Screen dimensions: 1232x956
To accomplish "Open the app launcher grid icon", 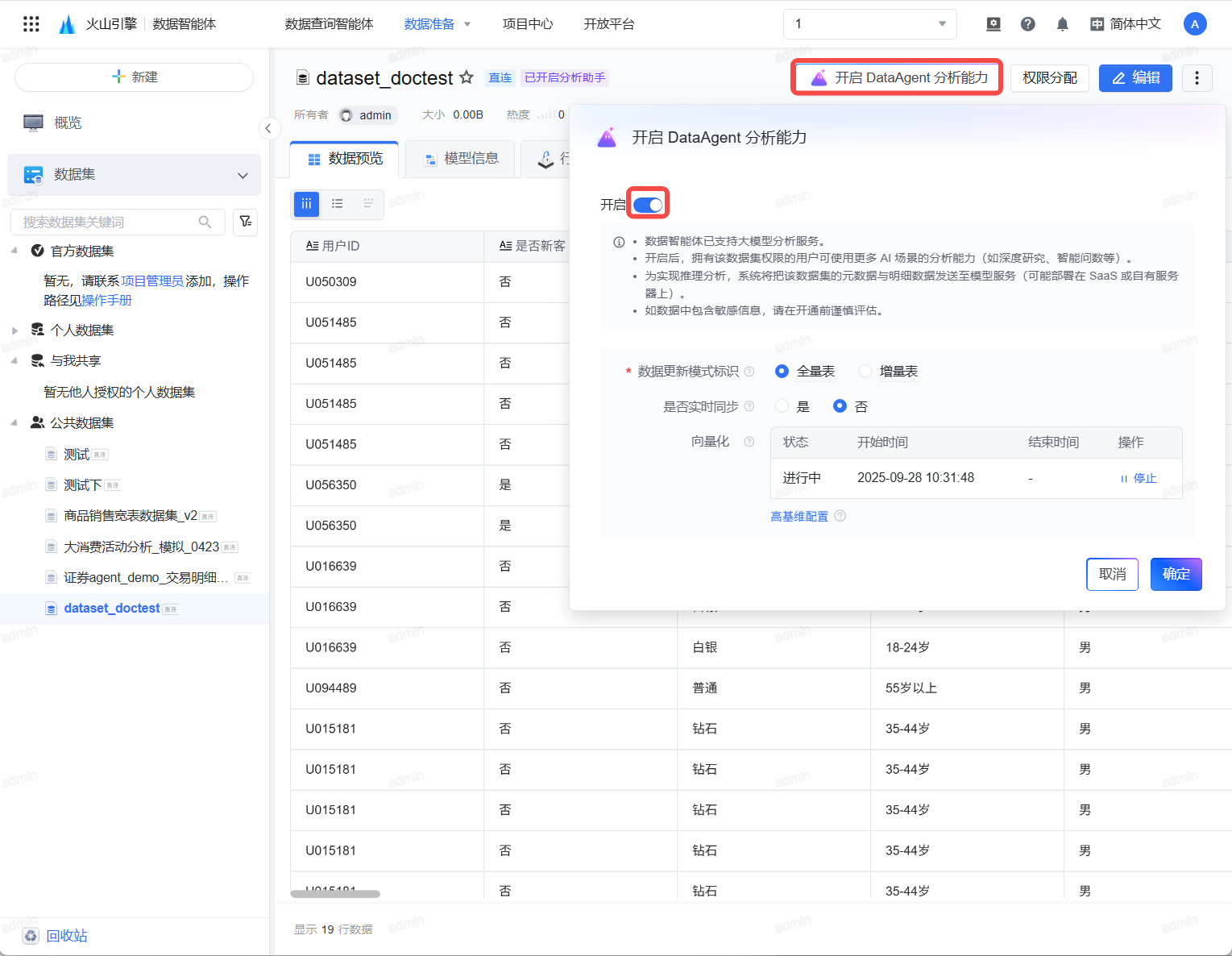I will tap(31, 24).
